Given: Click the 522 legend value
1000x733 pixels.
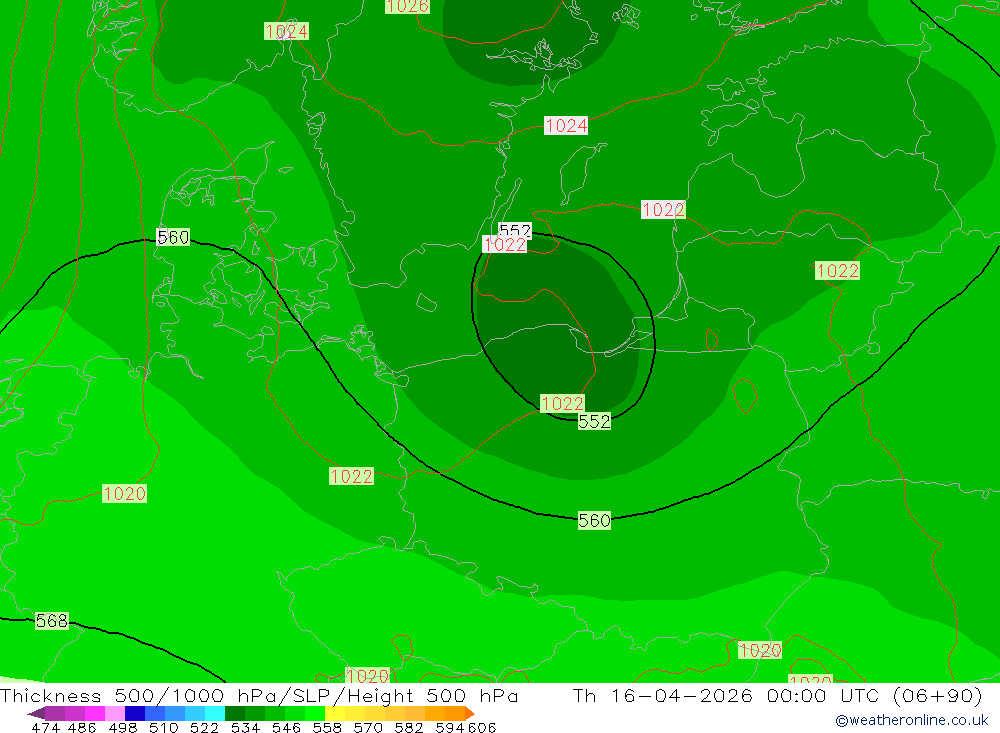Looking at the screenshot, I should tap(204, 727).
